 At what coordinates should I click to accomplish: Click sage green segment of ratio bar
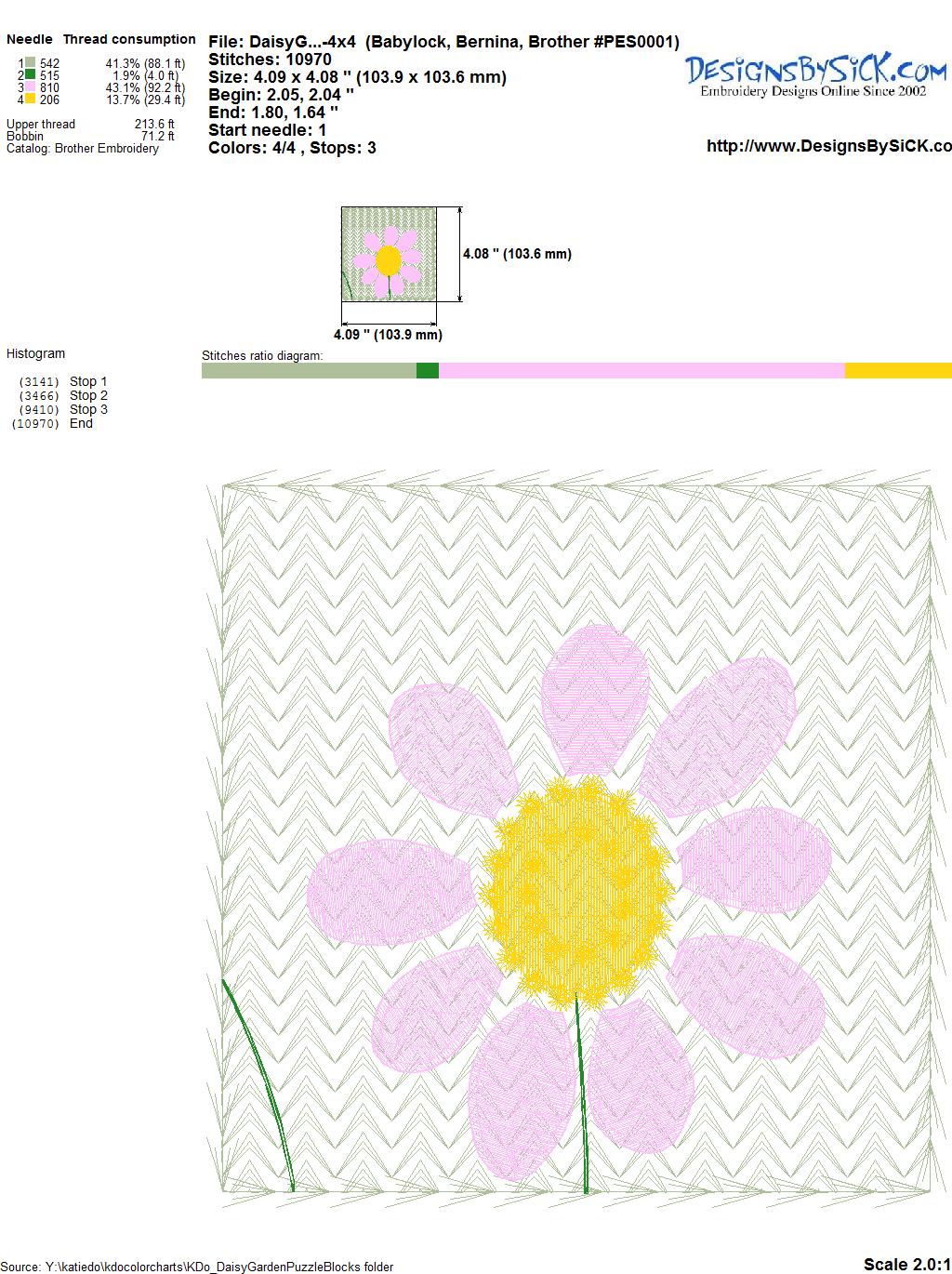pyautogui.click(x=309, y=371)
